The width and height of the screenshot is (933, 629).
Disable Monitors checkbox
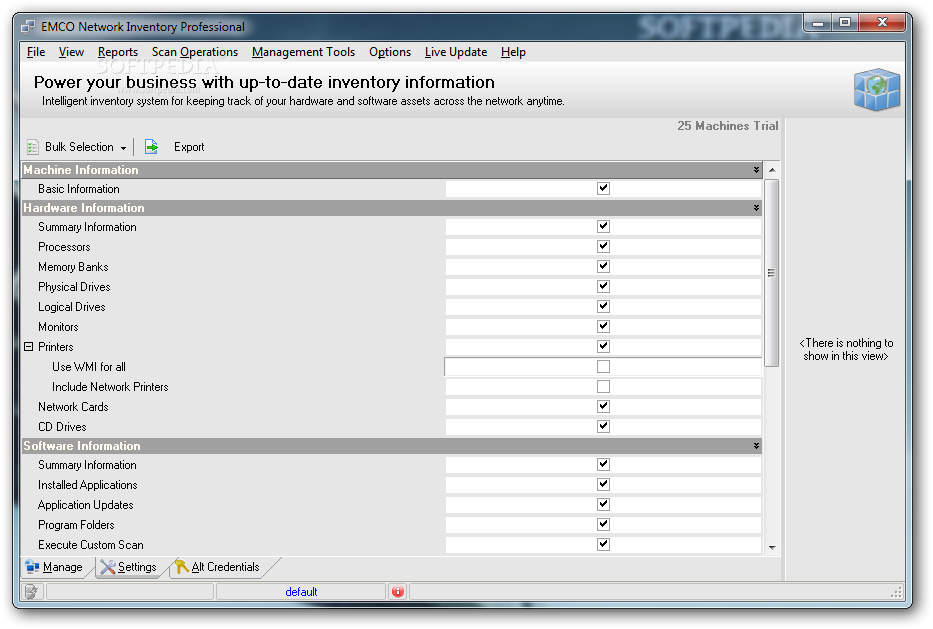(603, 326)
